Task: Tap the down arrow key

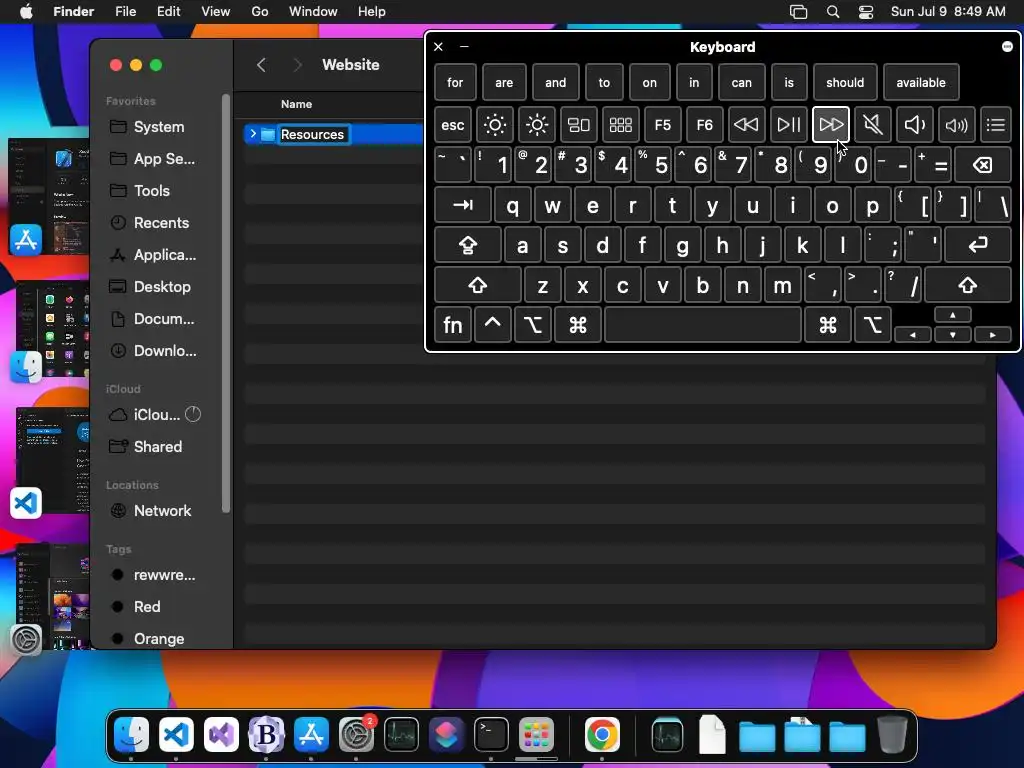Action: pyautogui.click(x=953, y=334)
